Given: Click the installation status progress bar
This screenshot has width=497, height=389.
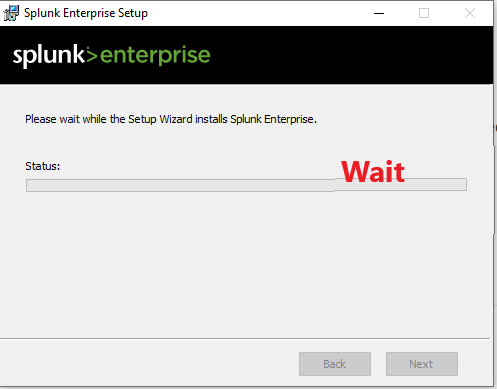Looking at the screenshot, I should point(246,185).
